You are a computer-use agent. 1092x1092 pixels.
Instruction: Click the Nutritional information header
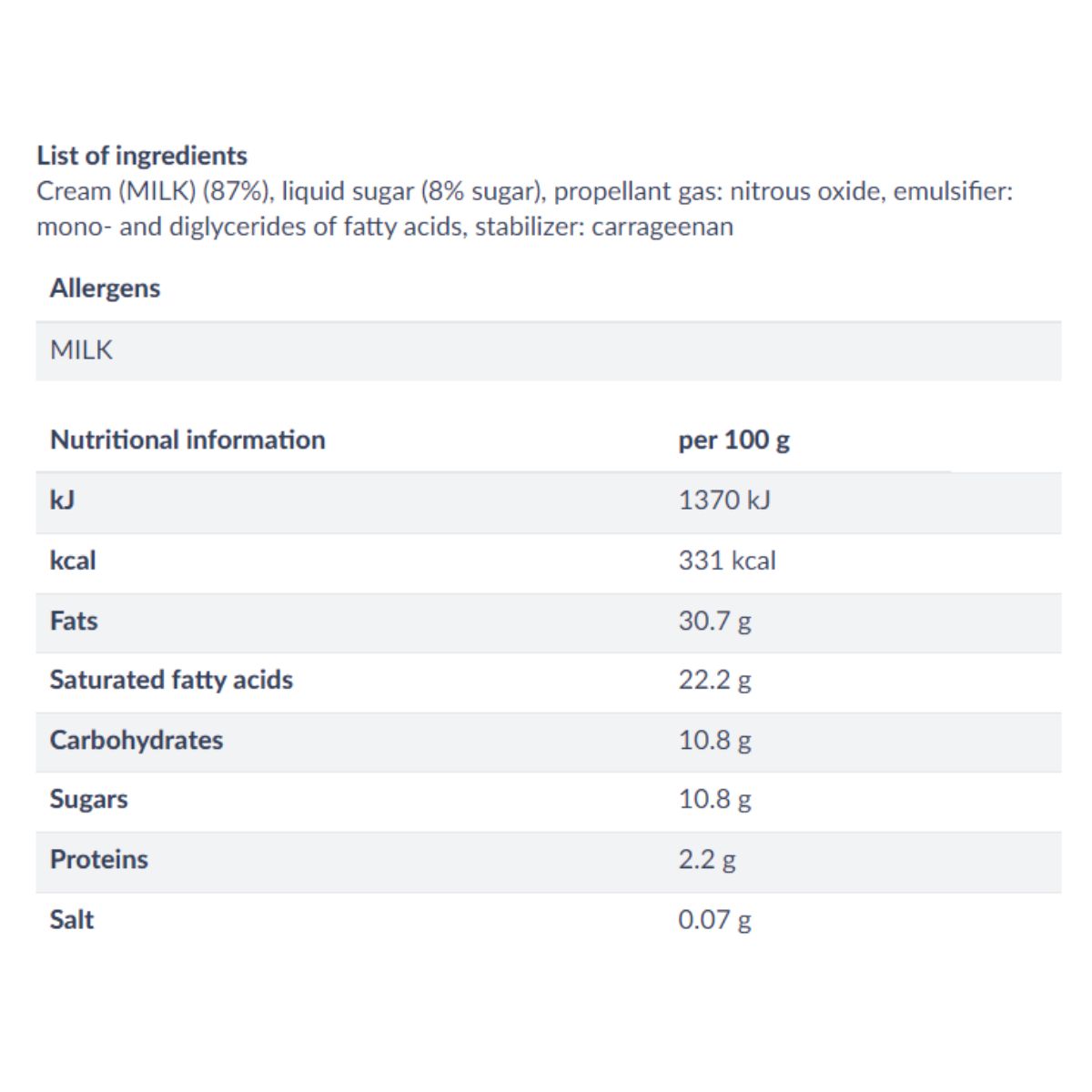tap(187, 440)
